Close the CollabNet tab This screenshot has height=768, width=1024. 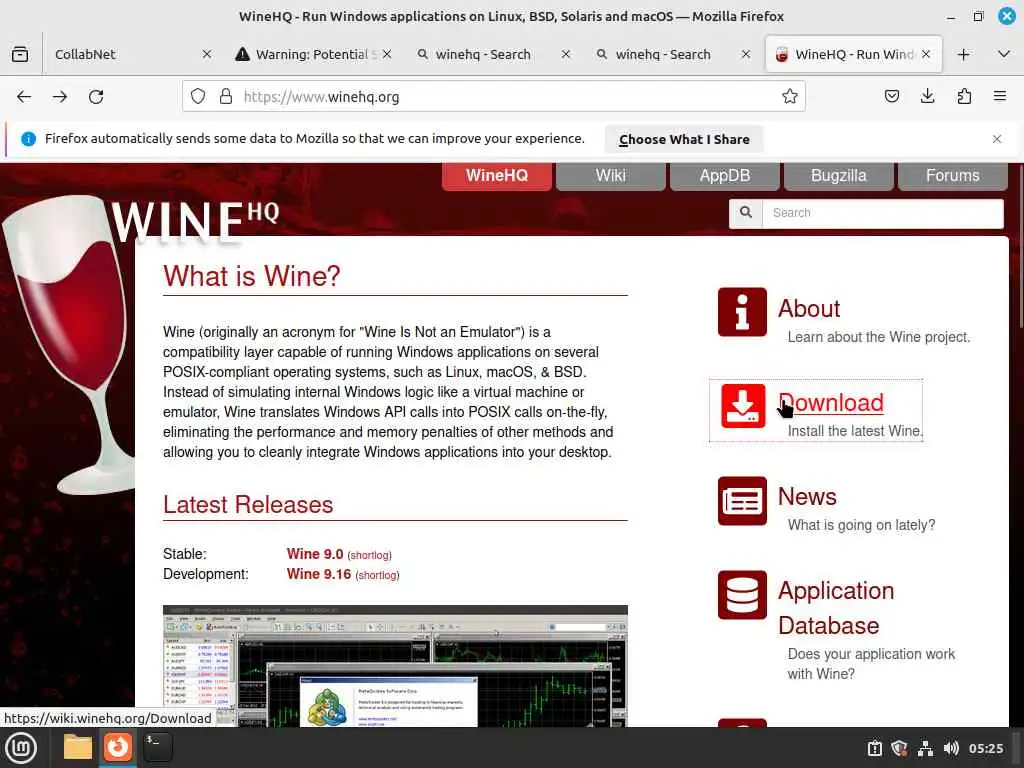coord(206,54)
